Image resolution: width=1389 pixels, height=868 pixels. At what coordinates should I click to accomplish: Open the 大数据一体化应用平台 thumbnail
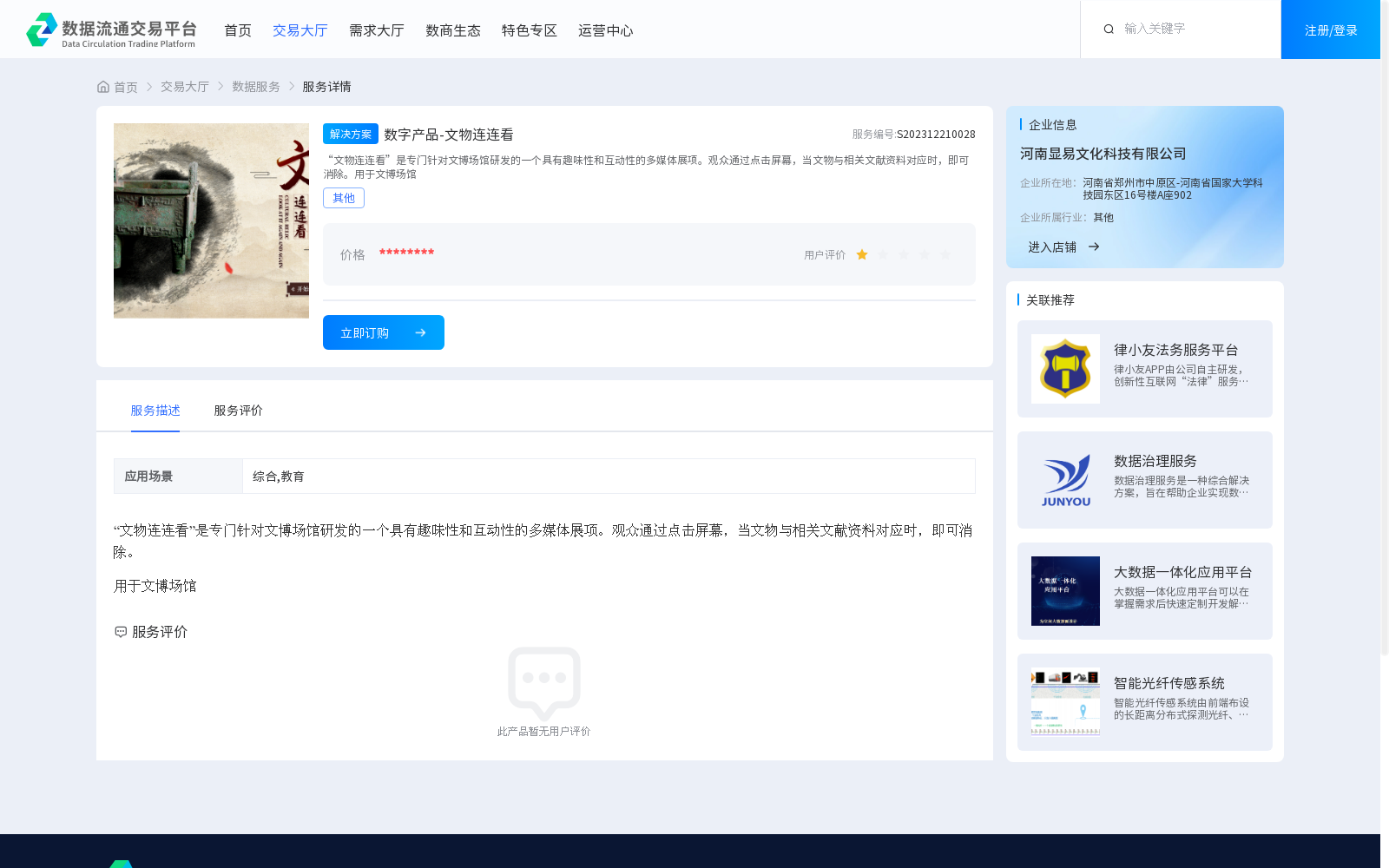coord(1065,591)
